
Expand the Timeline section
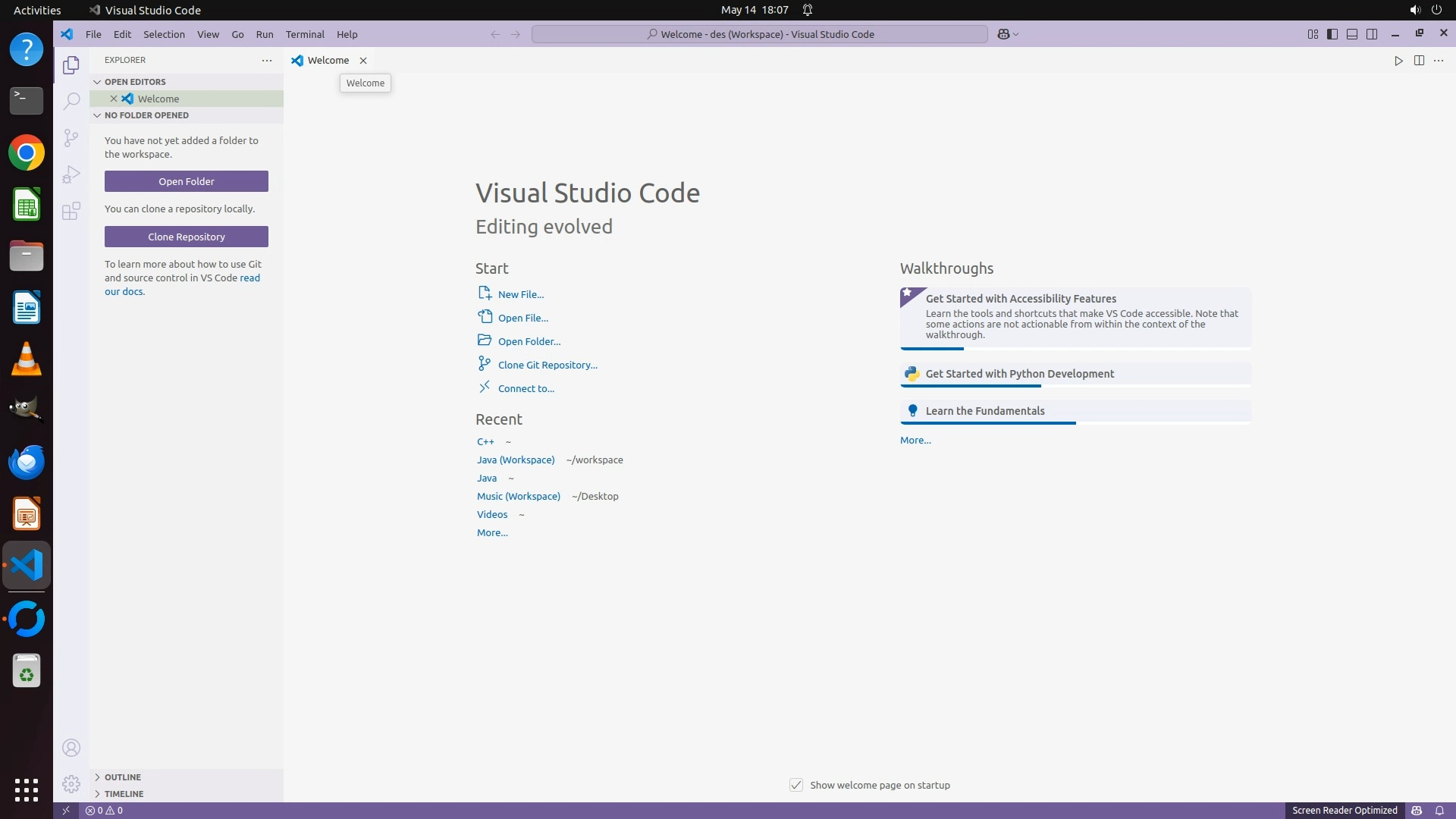(x=124, y=794)
